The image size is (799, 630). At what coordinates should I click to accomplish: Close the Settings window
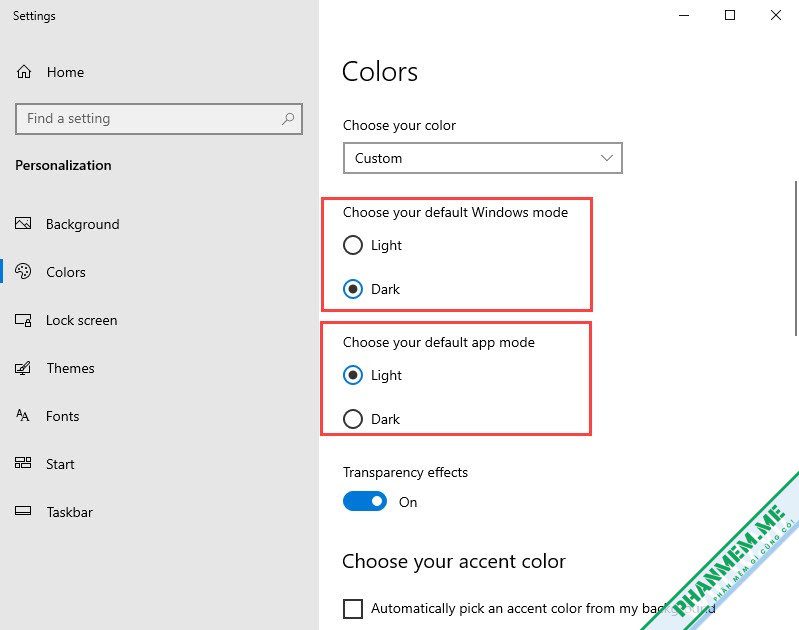[776, 15]
